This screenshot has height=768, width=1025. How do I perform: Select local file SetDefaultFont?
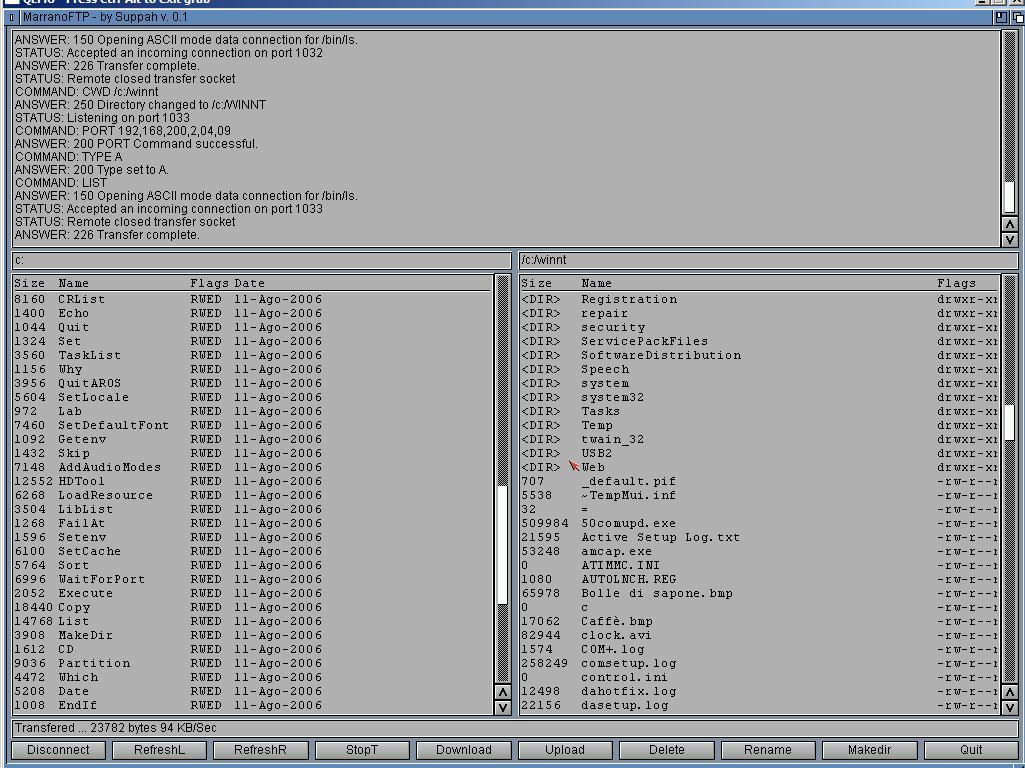(x=252, y=426)
